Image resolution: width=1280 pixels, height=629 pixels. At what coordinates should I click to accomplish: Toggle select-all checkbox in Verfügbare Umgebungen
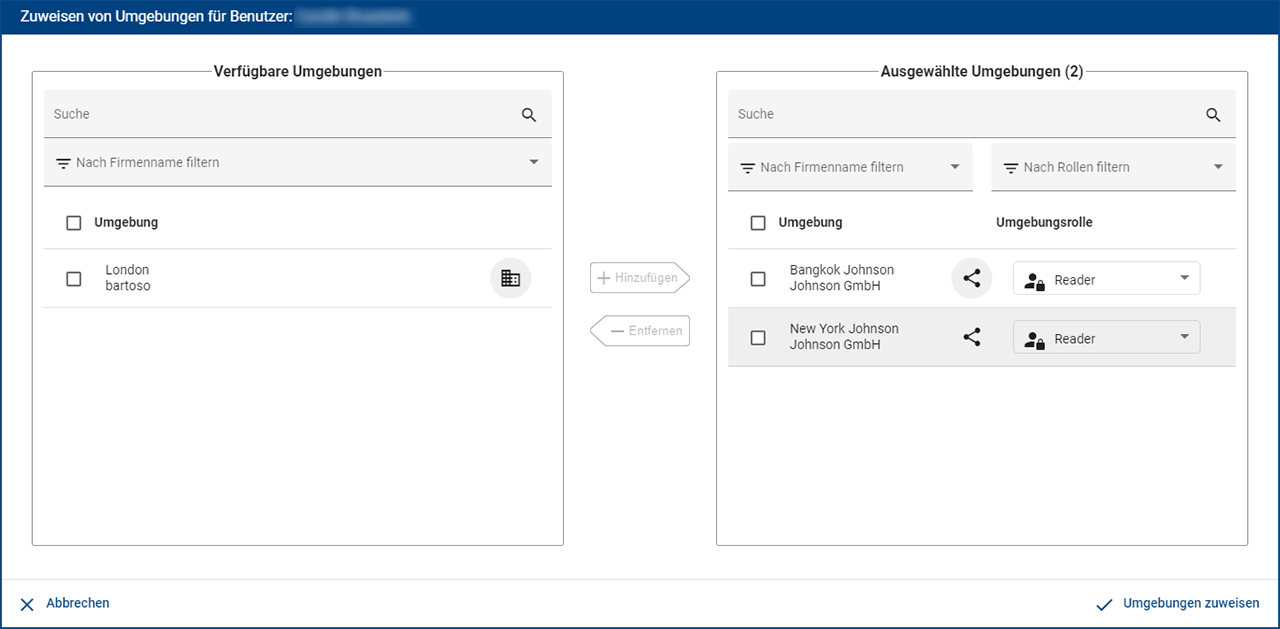click(x=73, y=223)
